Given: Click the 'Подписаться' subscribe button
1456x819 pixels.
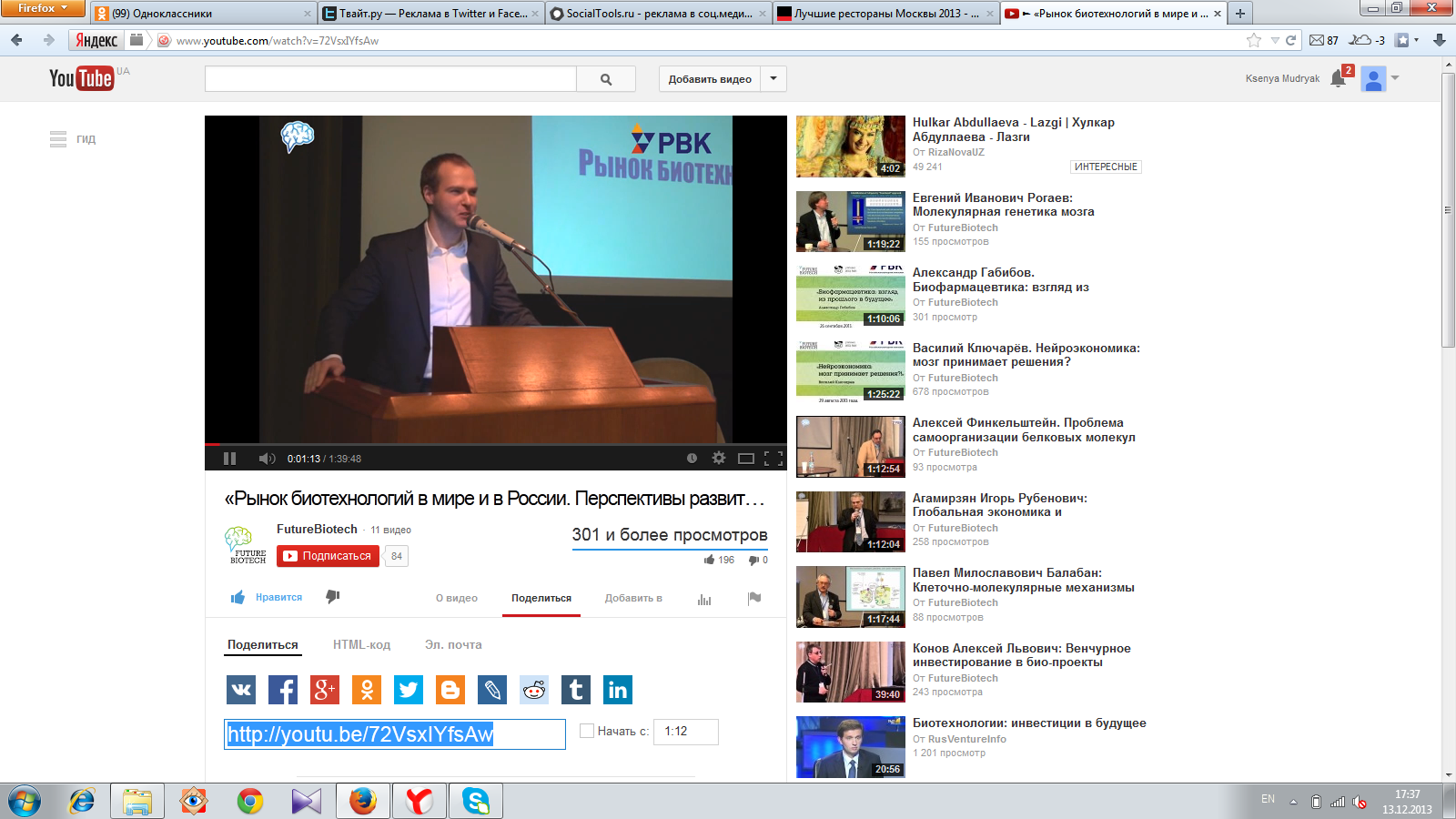Looking at the screenshot, I should coord(329,556).
